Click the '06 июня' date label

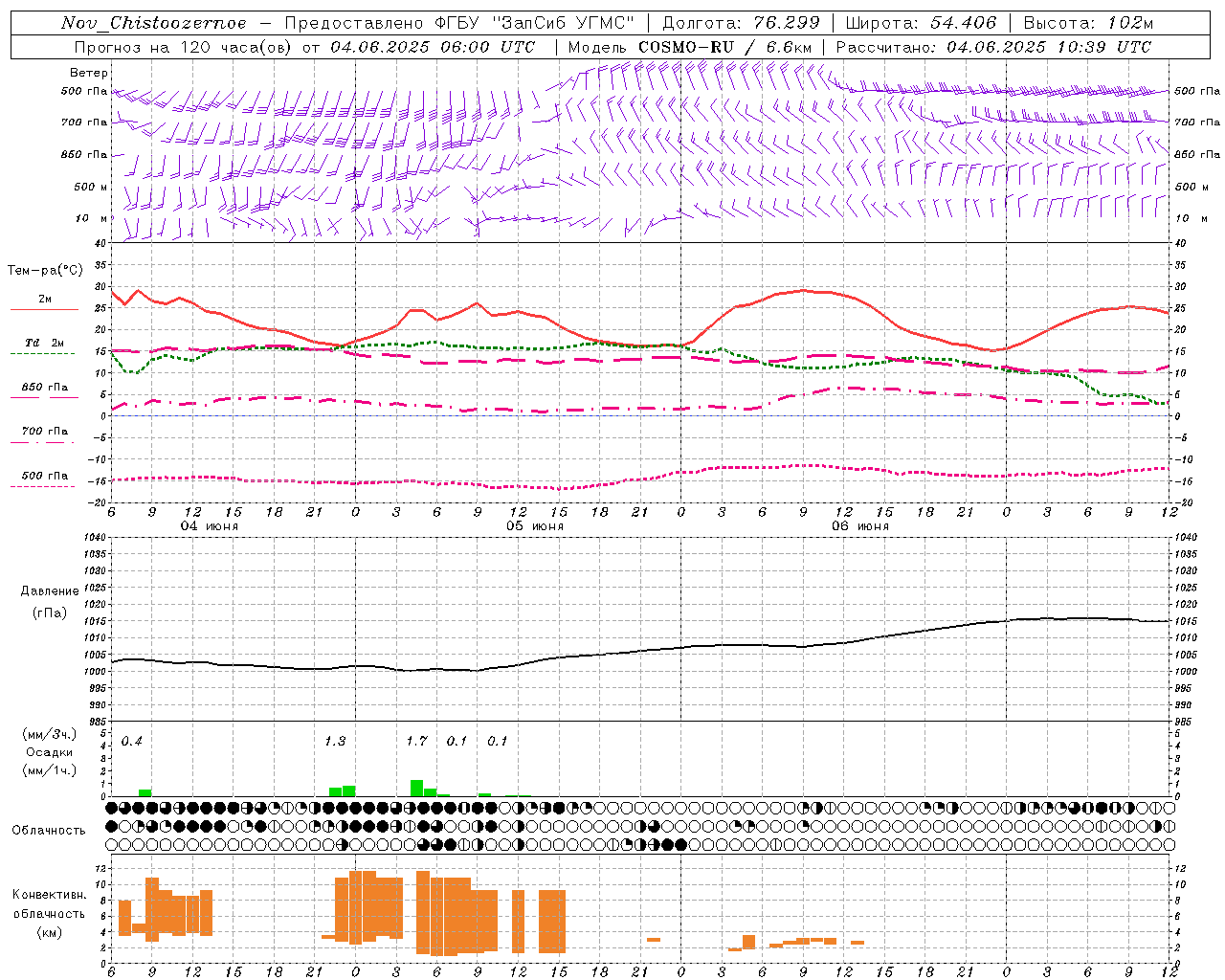pos(860,526)
